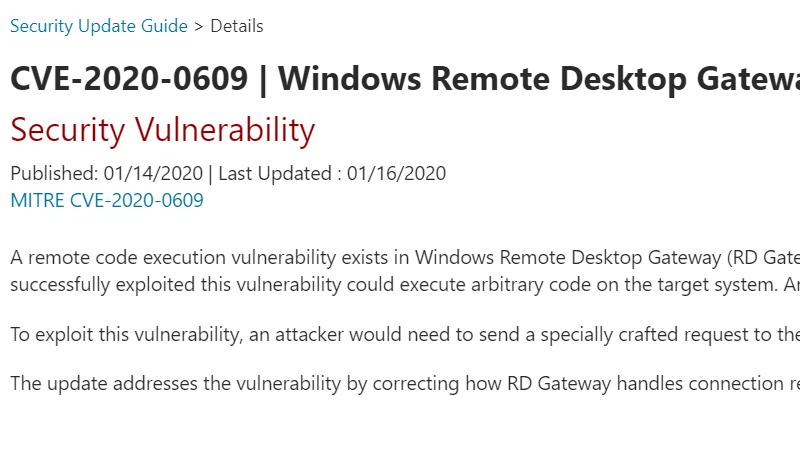The image size is (800, 450).
Task: Click the last updated date 01/16/2020
Action: point(396,173)
